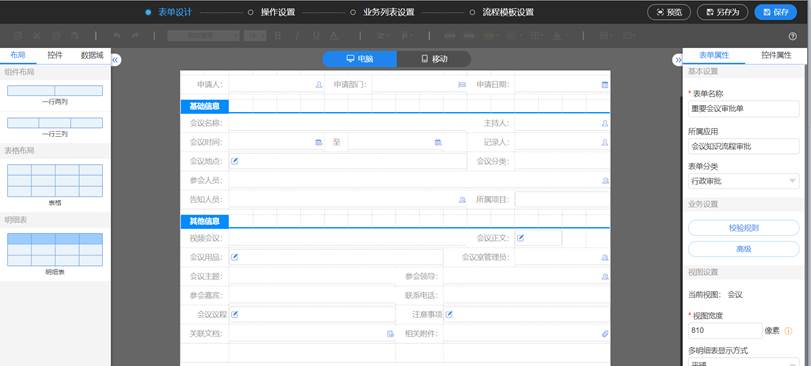Select the 控件 tab
Image resolution: width=811 pixels, height=366 pixels.
[x=55, y=55]
